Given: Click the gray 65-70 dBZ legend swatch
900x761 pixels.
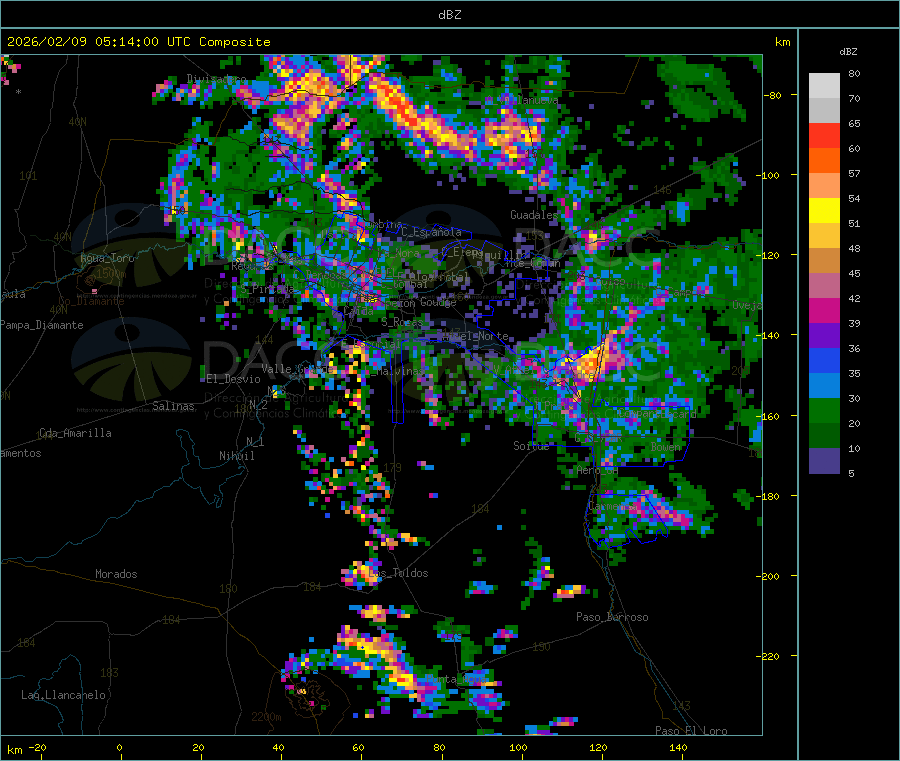Looking at the screenshot, I should click(x=824, y=111).
